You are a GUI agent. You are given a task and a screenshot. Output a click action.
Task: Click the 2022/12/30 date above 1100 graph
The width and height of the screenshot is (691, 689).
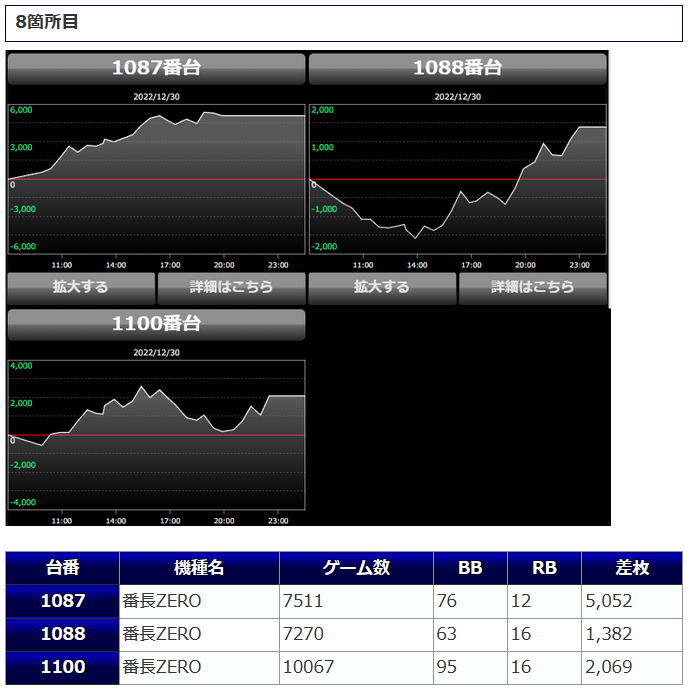(156, 353)
